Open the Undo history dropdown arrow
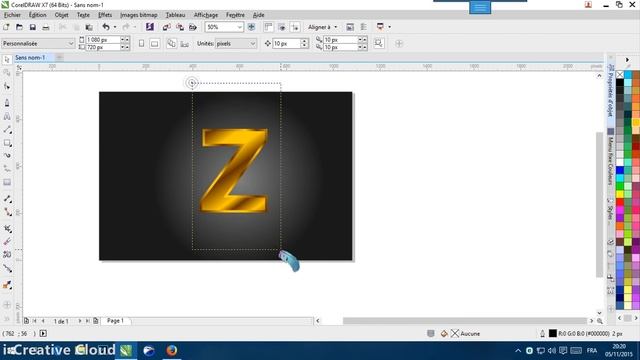 (x=115, y=27)
